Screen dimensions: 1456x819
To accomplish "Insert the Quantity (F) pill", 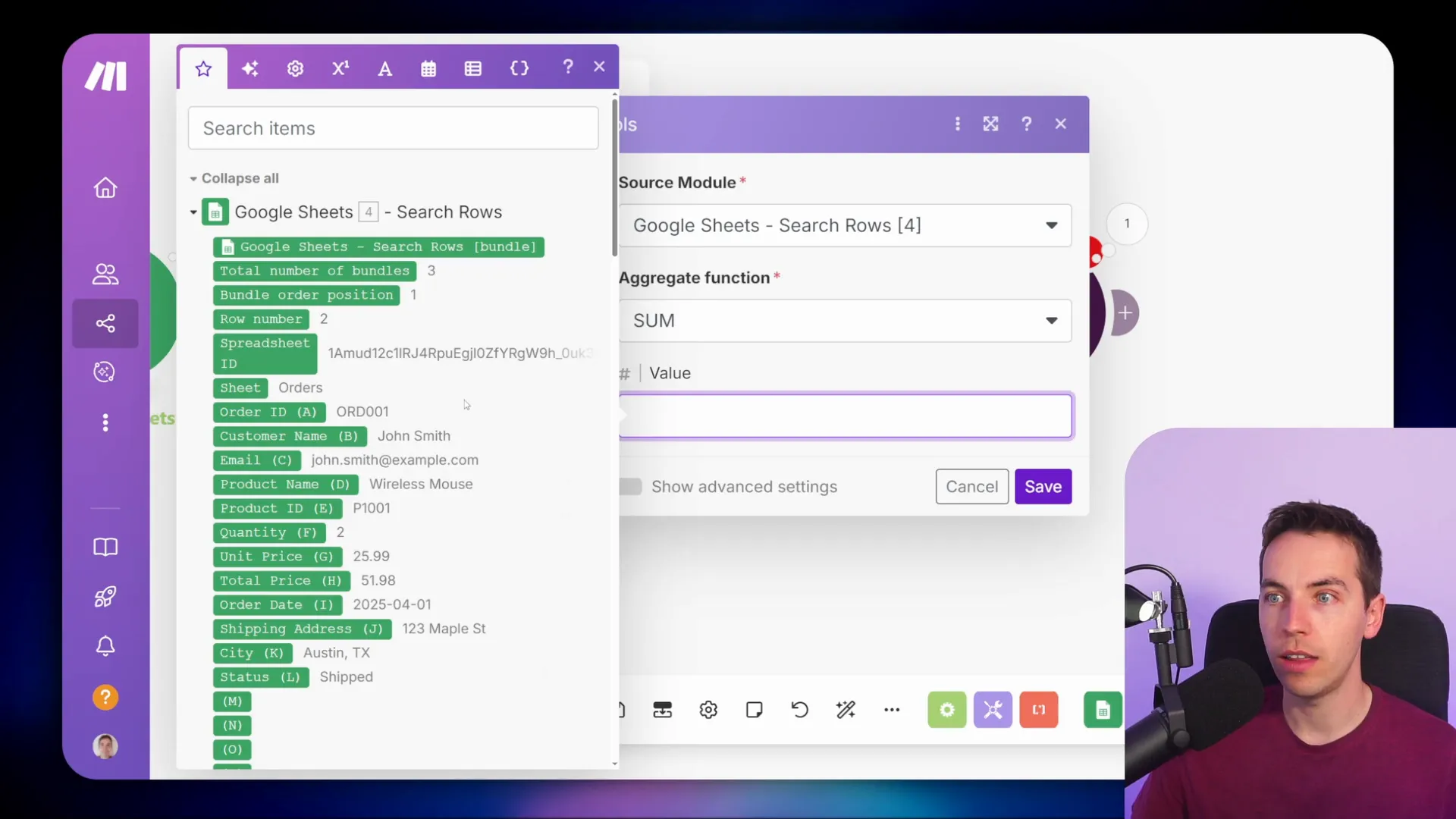I will click(269, 533).
